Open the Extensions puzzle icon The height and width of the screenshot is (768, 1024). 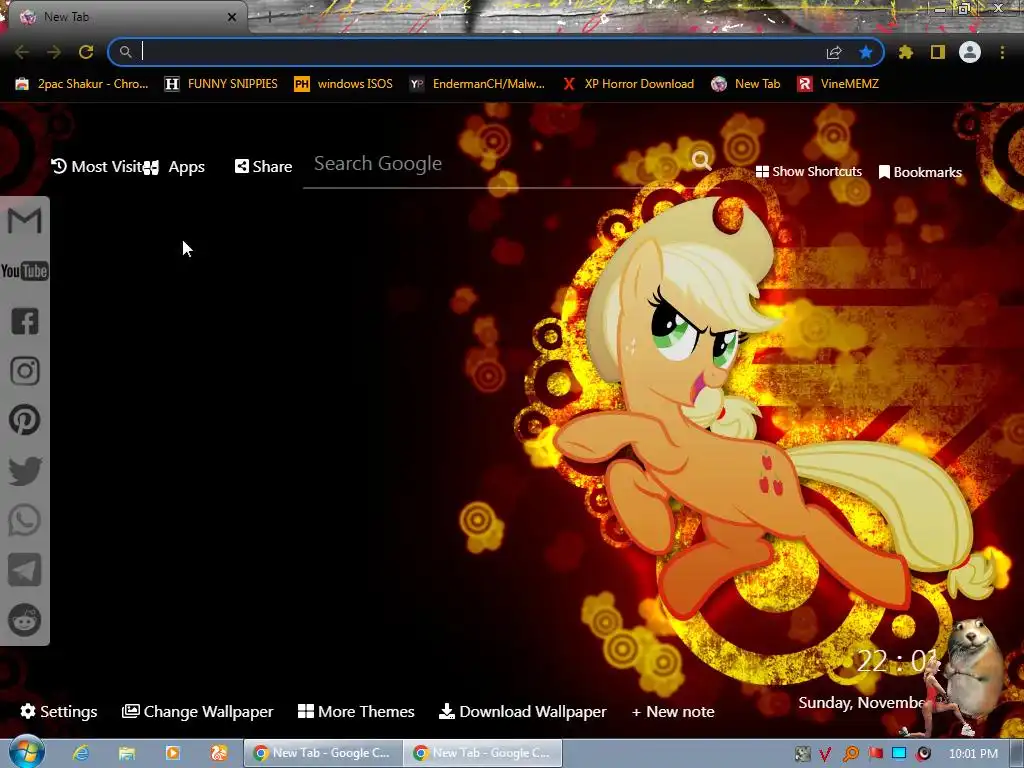click(x=906, y=52)
